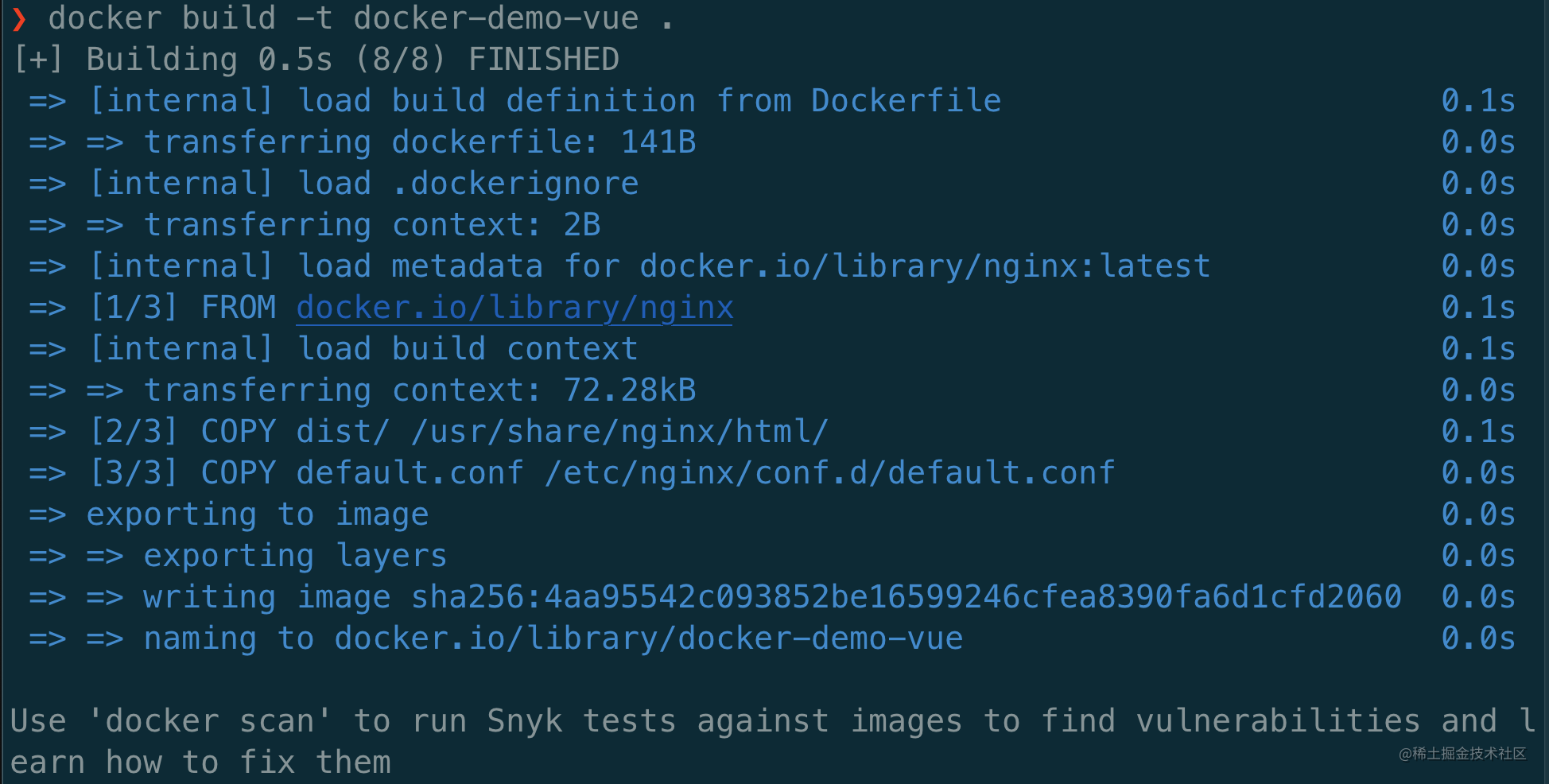This screenshot has height=784, width=1549.
Task: Open the docker.io/library/nginx link
Action: point(514,309)
